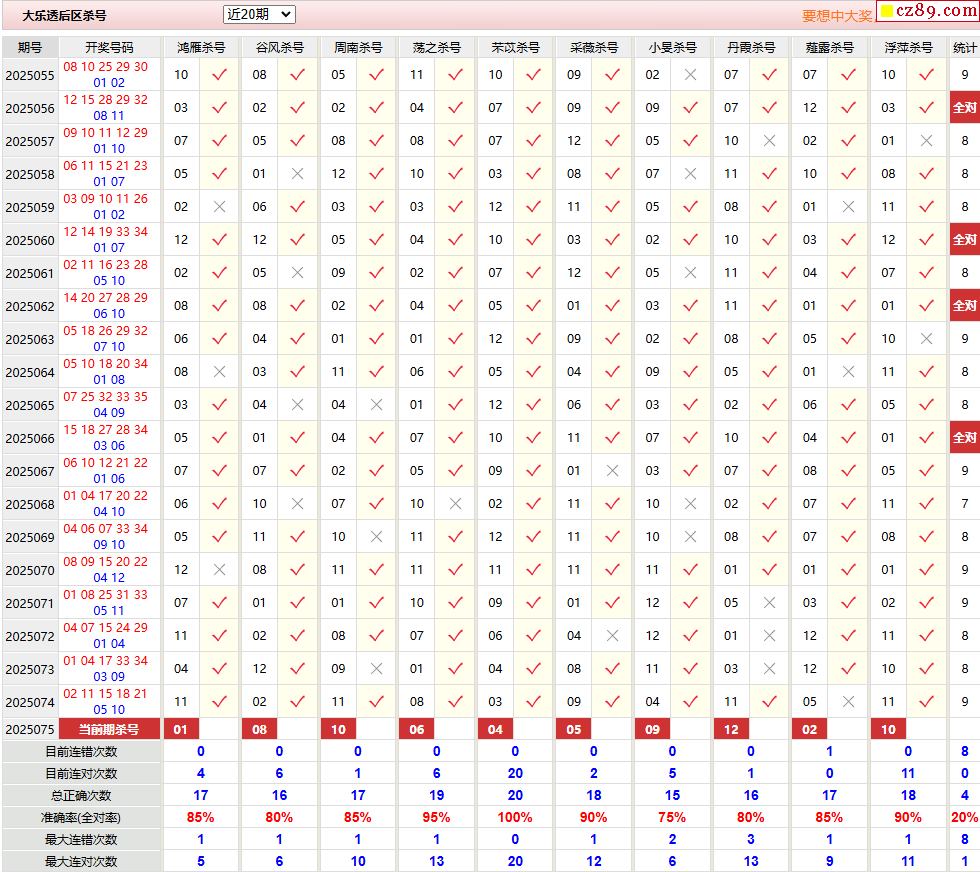
Task: Click the red checkmark for 浮萍杀号 in row 2025074
Action: [x=926, y=702]
